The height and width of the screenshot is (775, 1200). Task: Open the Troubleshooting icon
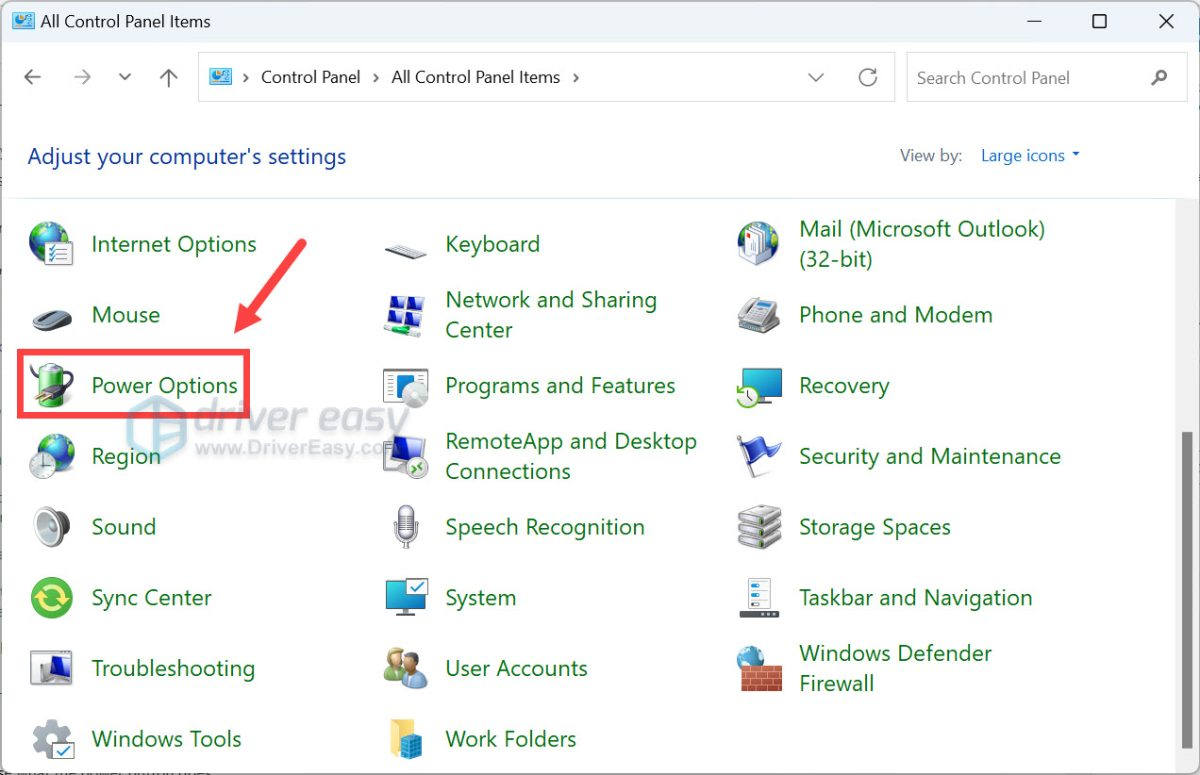(x=51, y=668)
